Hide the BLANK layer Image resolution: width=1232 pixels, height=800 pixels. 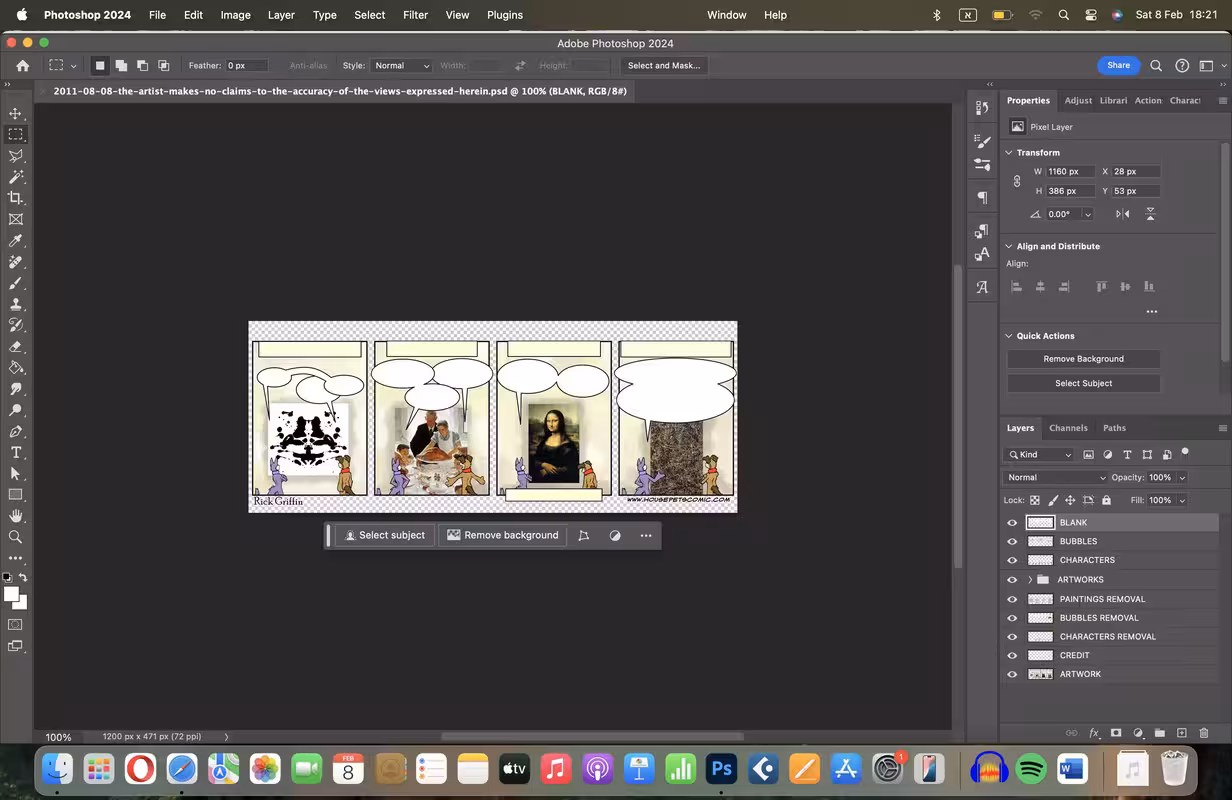1012,523
